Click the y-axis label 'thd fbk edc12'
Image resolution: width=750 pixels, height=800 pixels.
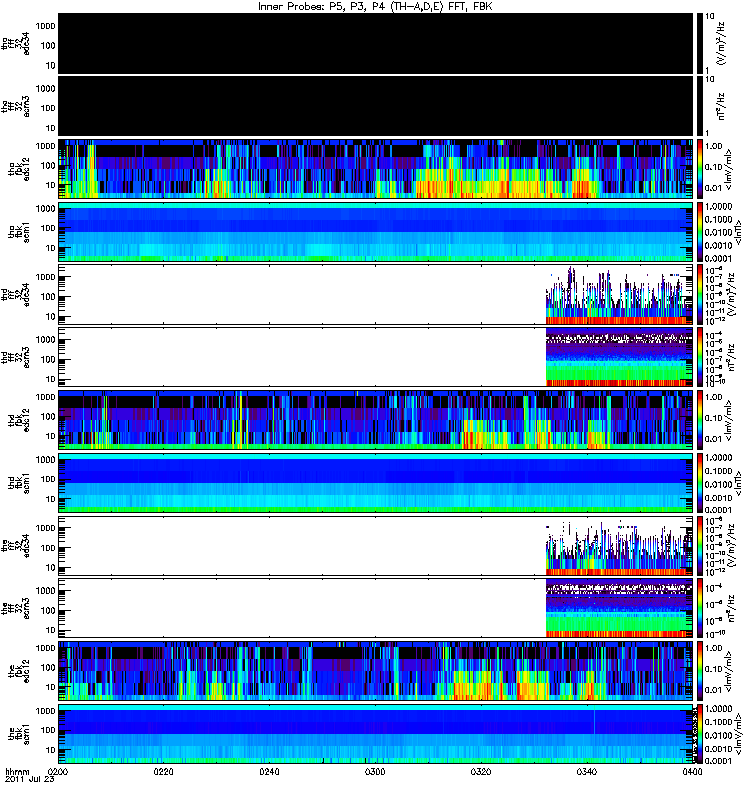pyautogui.click(x=19, y=420)
